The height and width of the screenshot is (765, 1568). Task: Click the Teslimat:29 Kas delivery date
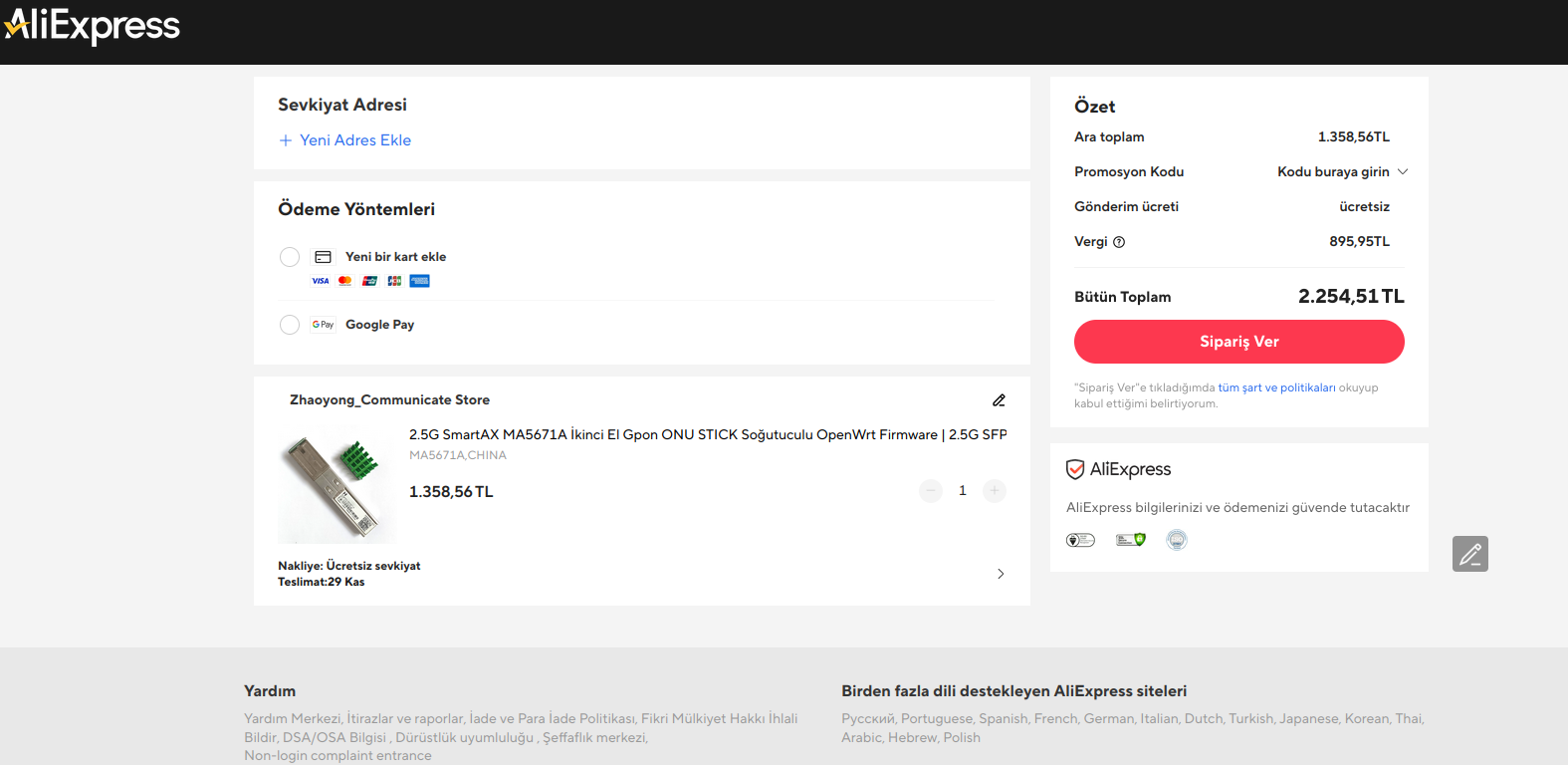[322, 582]
